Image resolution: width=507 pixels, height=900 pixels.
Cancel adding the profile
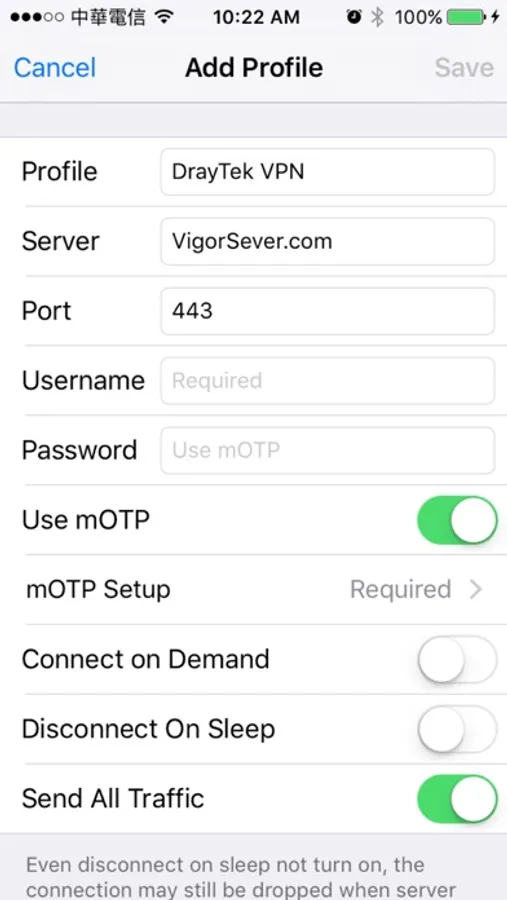(x=55, y=68)
